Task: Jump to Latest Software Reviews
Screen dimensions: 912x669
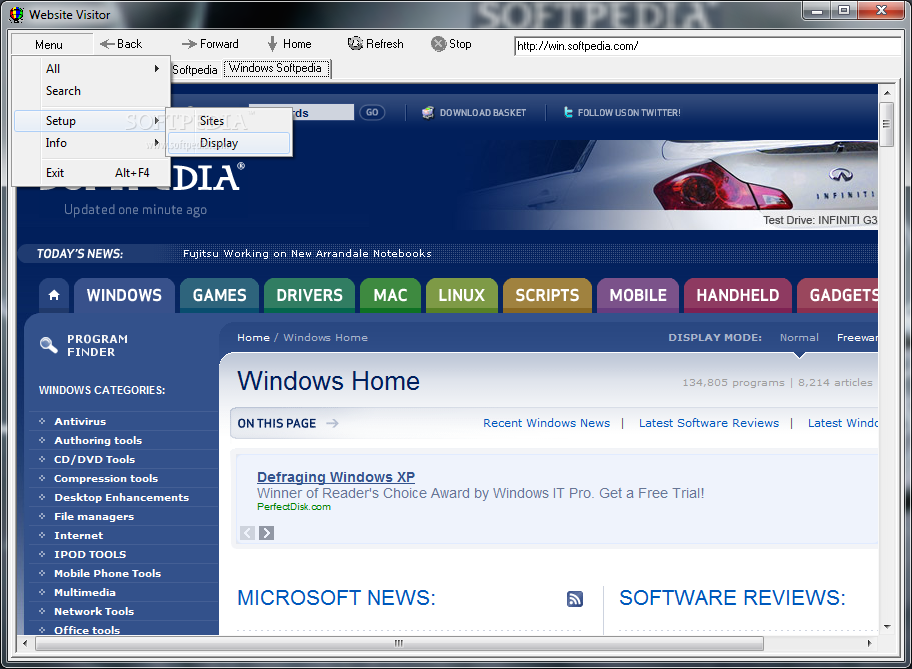Action: 709,424
